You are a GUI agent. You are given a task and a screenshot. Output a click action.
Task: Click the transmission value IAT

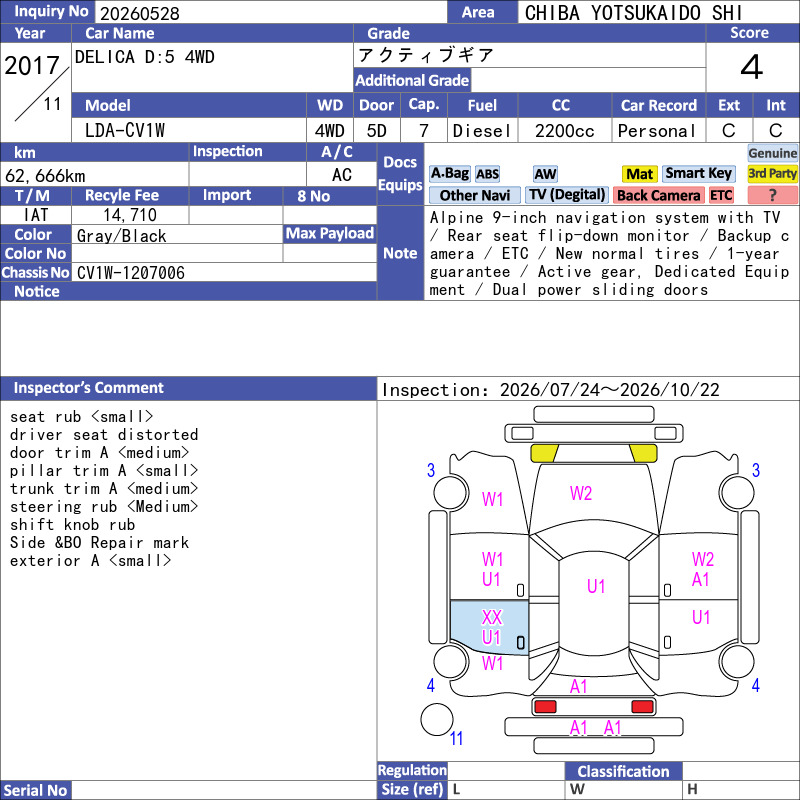pyautogui.click(x=36, y=215)
